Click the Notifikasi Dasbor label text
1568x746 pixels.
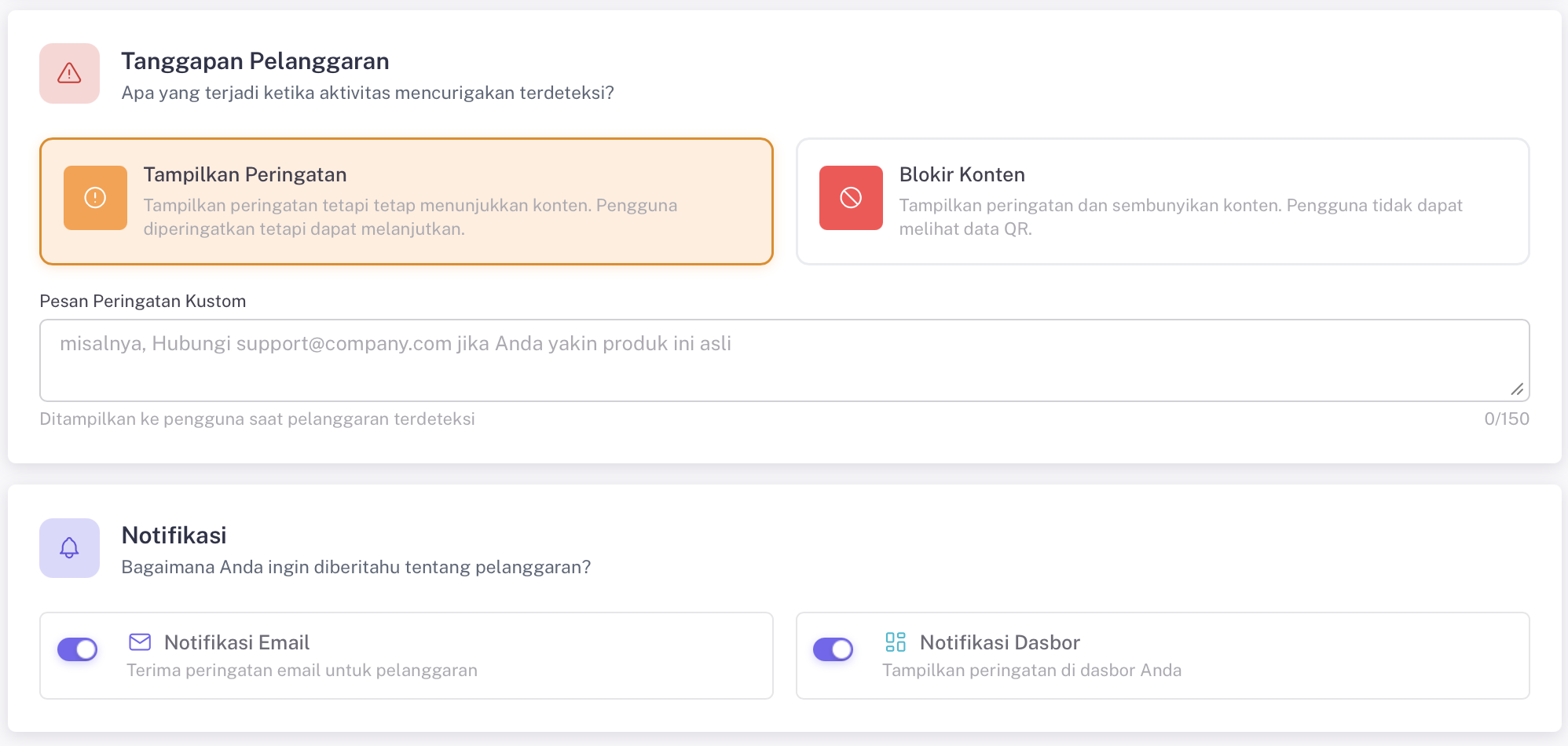click(x=999, y=642)
